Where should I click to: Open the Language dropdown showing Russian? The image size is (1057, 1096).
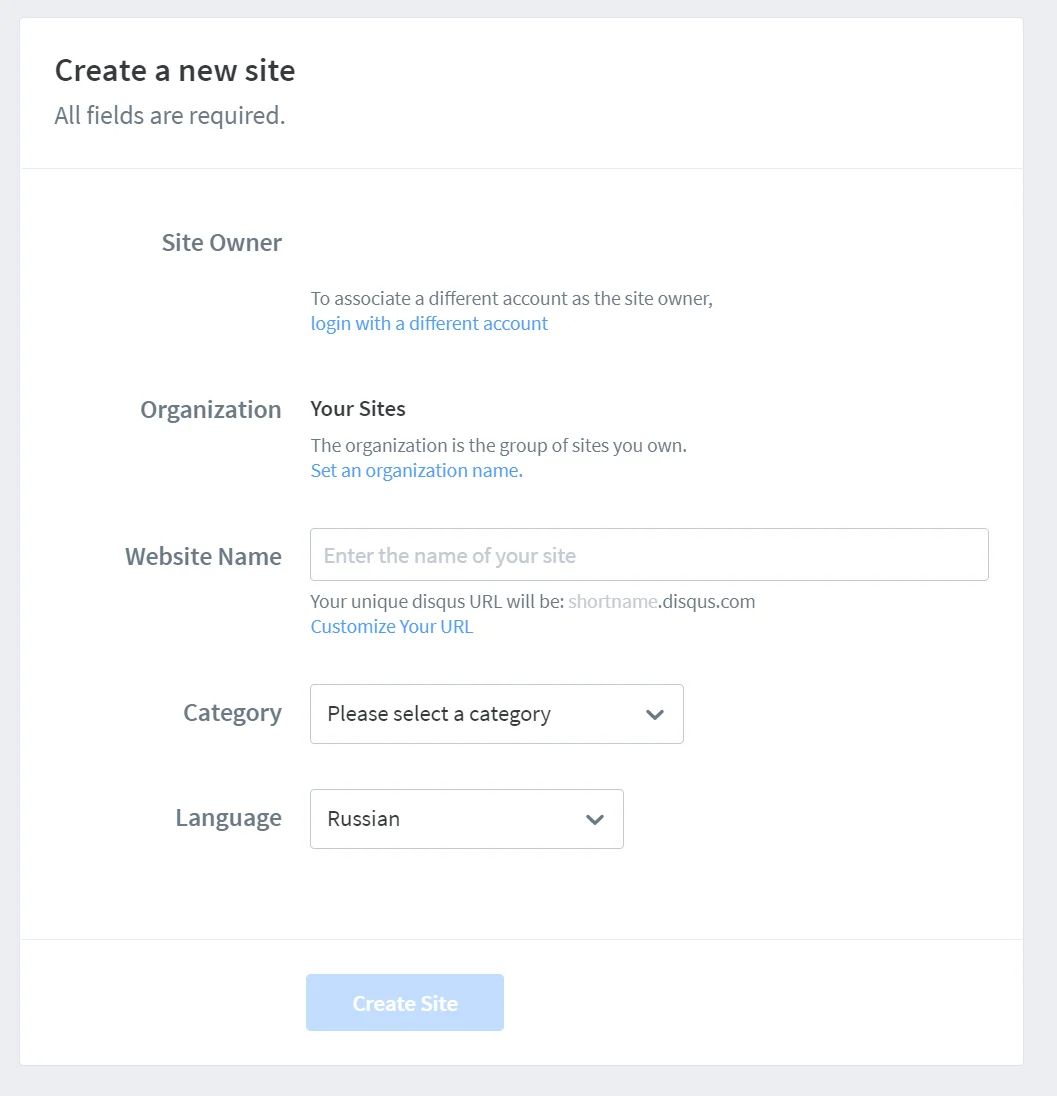(466, 819)
